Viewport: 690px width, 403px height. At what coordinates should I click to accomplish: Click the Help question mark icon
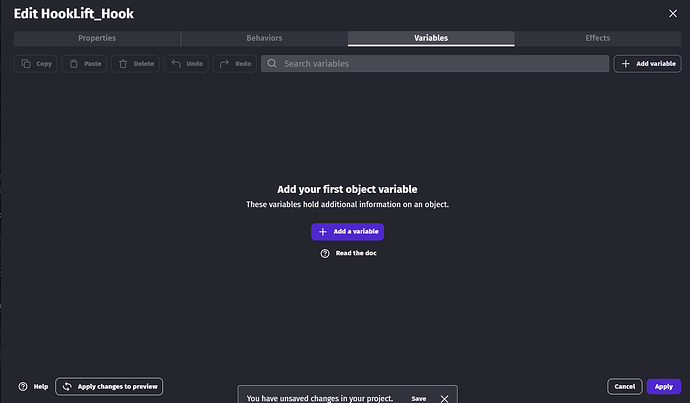point(23,386)
